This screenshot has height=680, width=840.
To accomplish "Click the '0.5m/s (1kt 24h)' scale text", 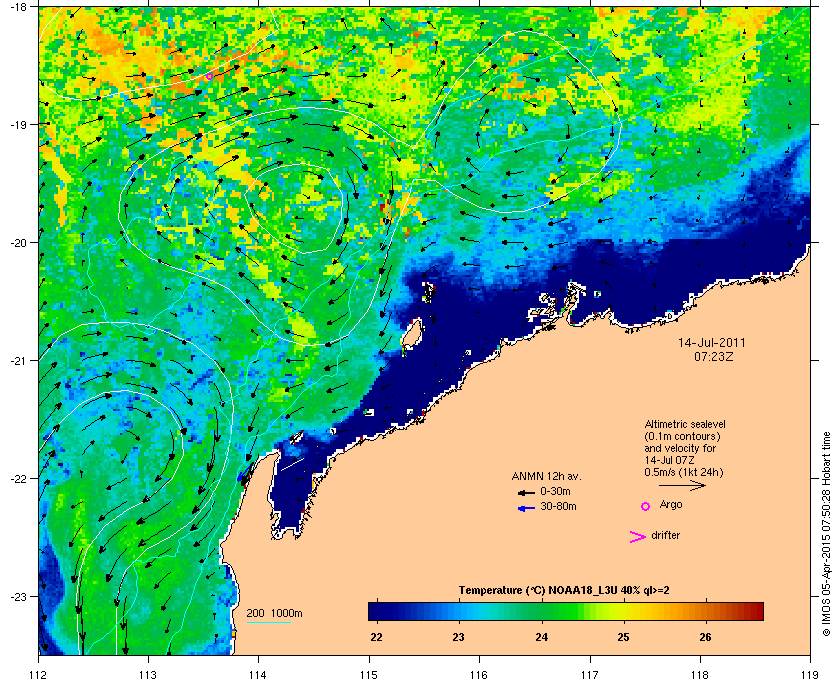I will pyautogui.click(x=684, y=472).
